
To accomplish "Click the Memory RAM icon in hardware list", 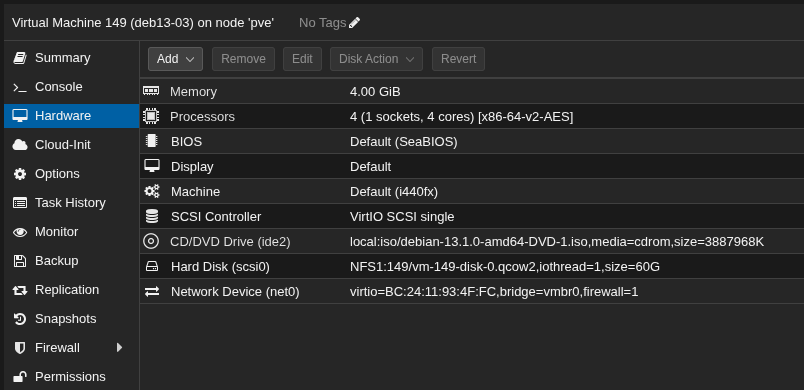I will click(151, 91).
